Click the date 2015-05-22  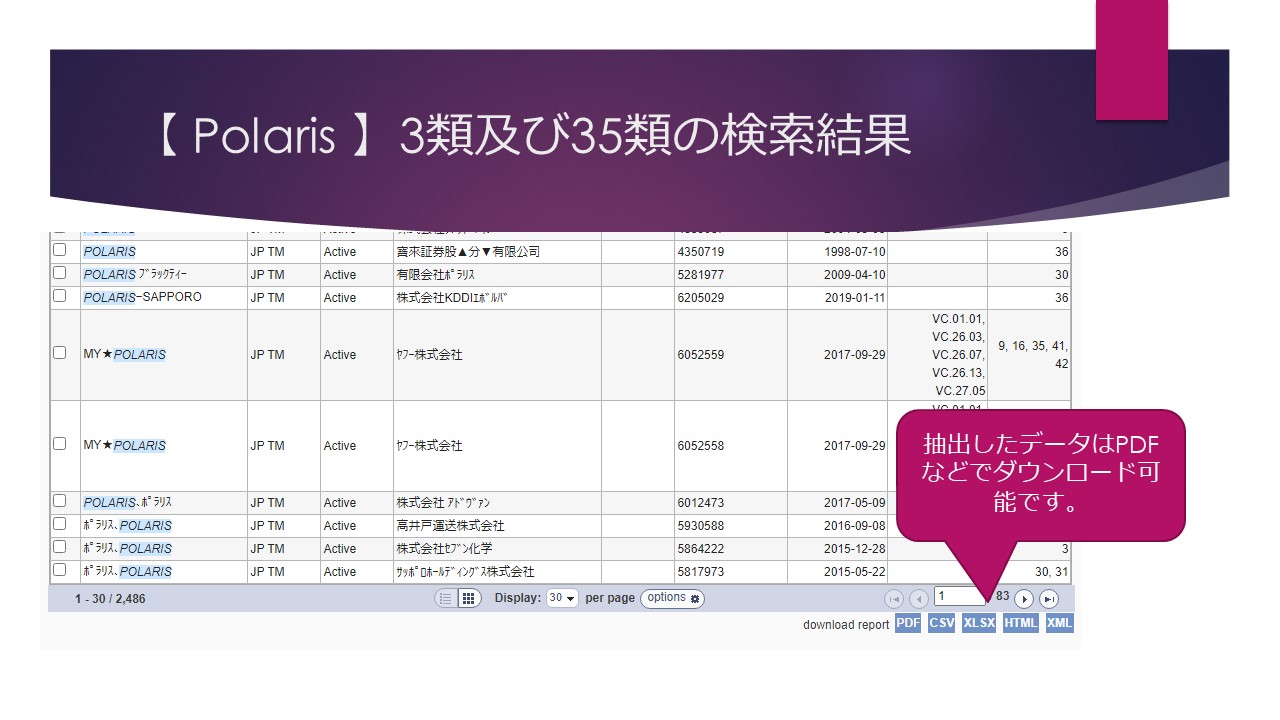[x=855, y=572]
